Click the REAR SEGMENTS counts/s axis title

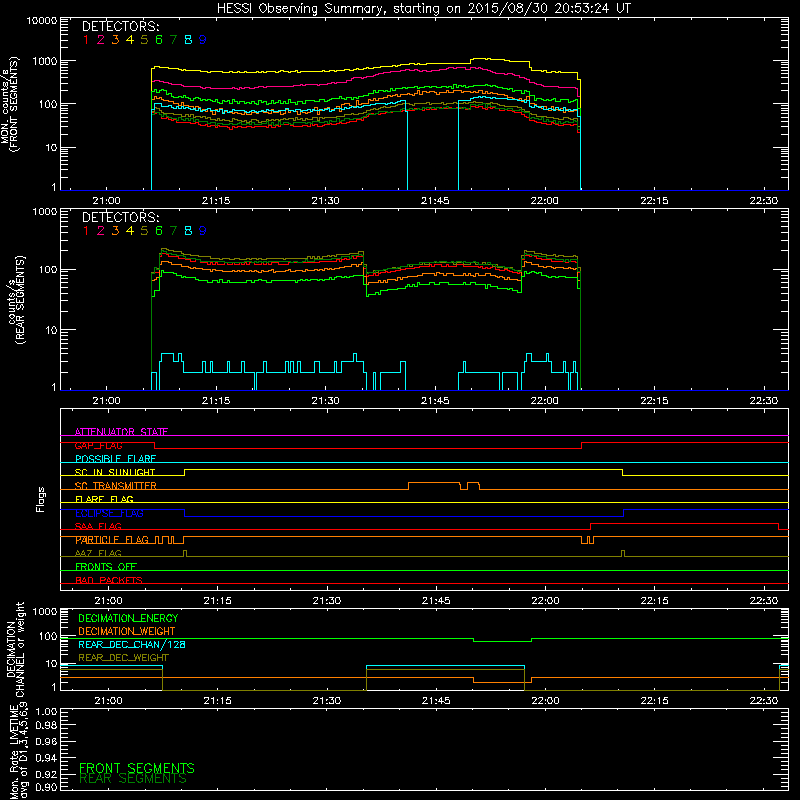coord(15,299)
